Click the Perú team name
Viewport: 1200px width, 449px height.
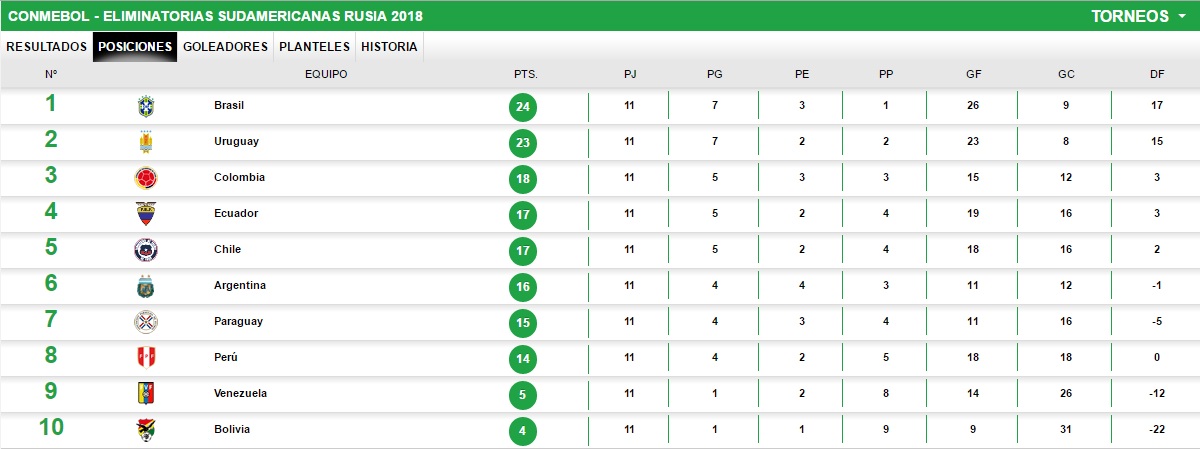click(226, 358)
